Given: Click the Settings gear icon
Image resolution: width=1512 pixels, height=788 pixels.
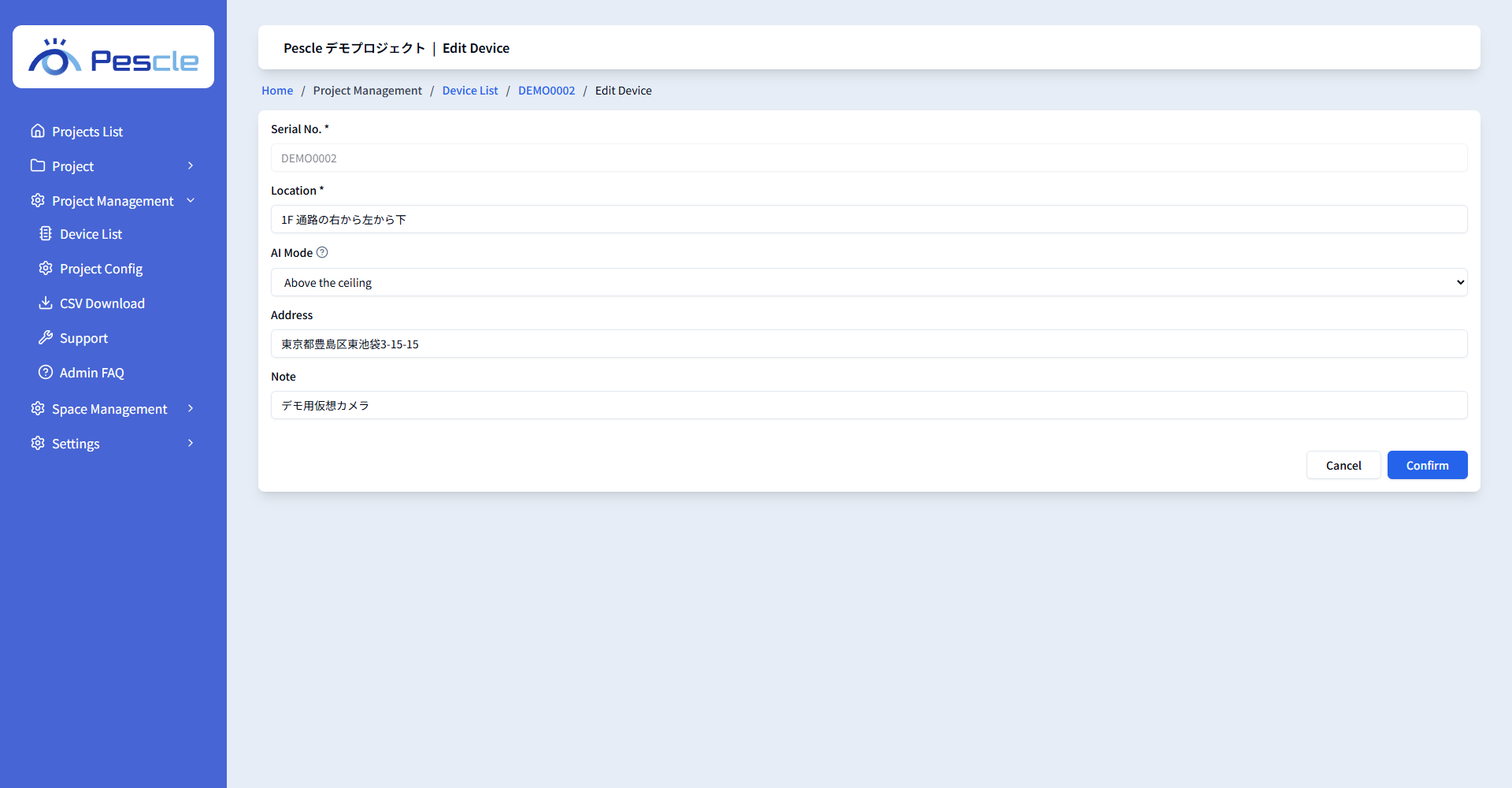Looking at the screenshot, I should (x=38, y=443).
